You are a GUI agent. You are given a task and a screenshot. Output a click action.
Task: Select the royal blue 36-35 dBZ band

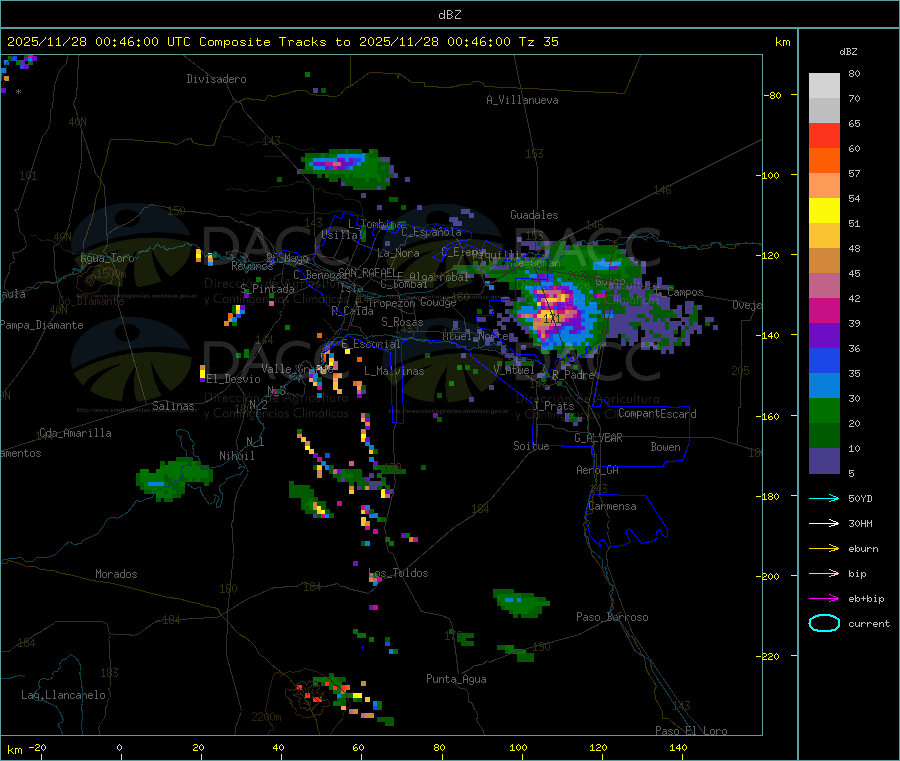coord(824,360)
